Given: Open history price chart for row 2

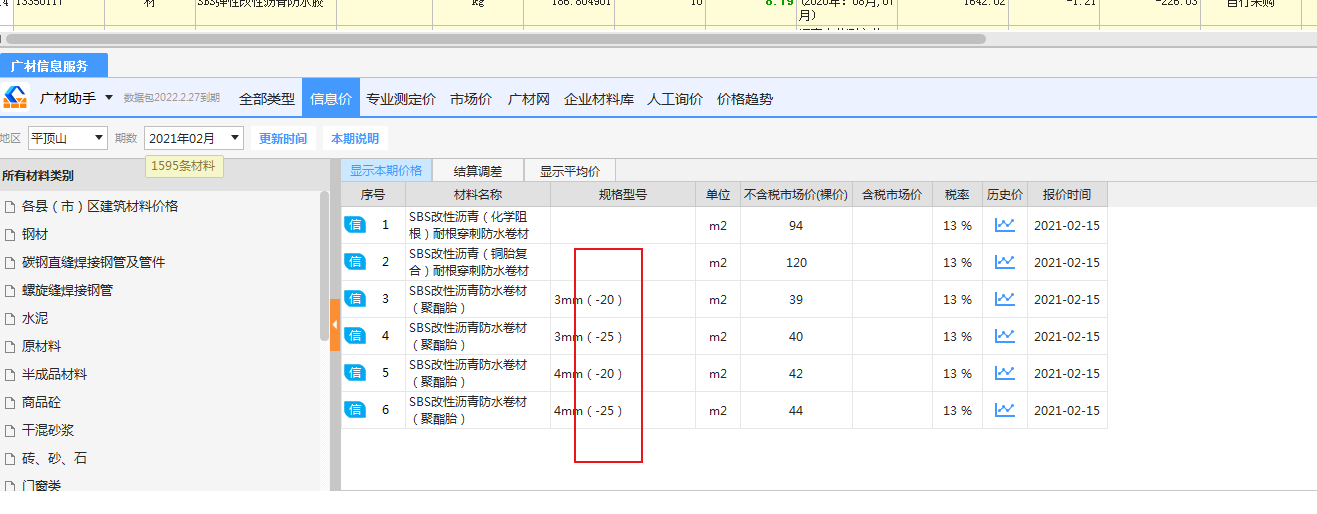Looking at the screenshot, I should (x=1004, y=262).
